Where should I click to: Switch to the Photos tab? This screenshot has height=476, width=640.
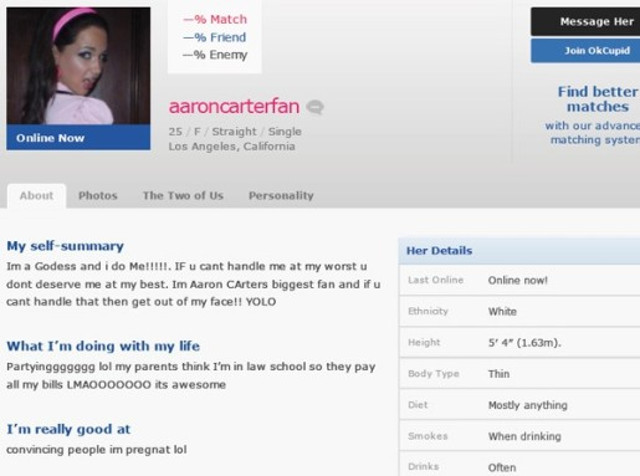(x=98, y=196)
